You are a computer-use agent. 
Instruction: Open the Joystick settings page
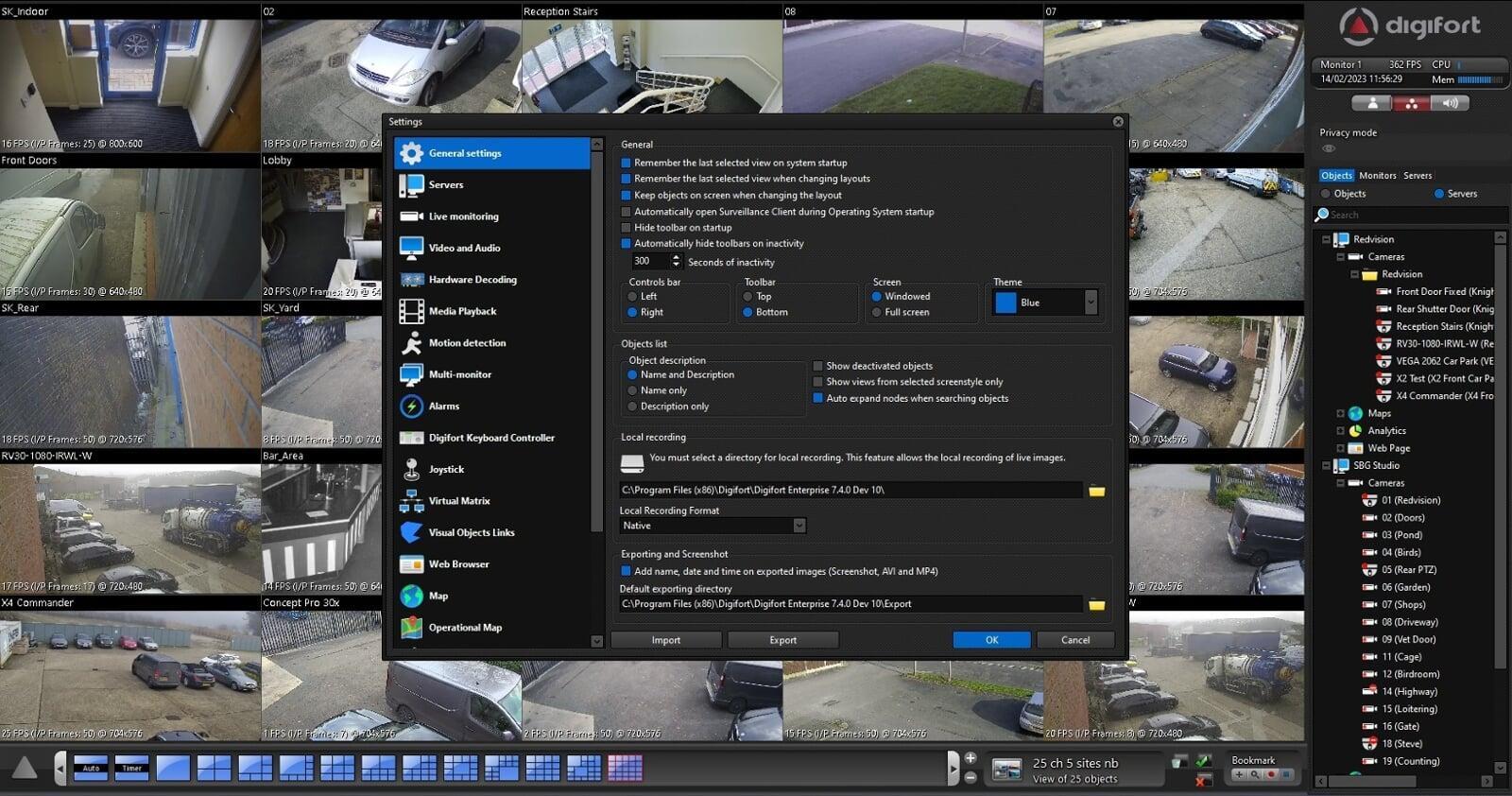pyautogui.click(x=446, y=470)
